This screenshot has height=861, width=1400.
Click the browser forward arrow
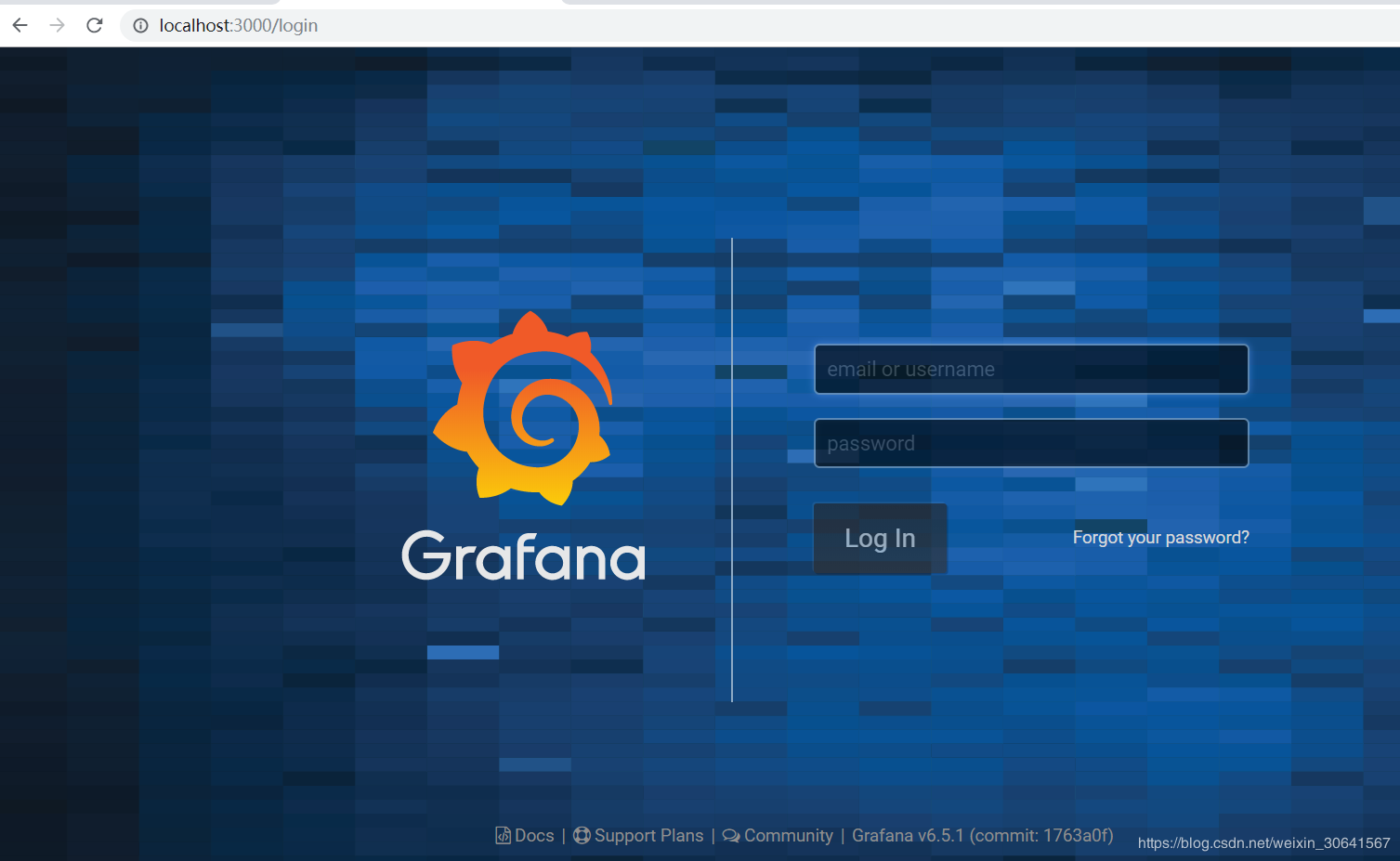[x=57, y=25]
